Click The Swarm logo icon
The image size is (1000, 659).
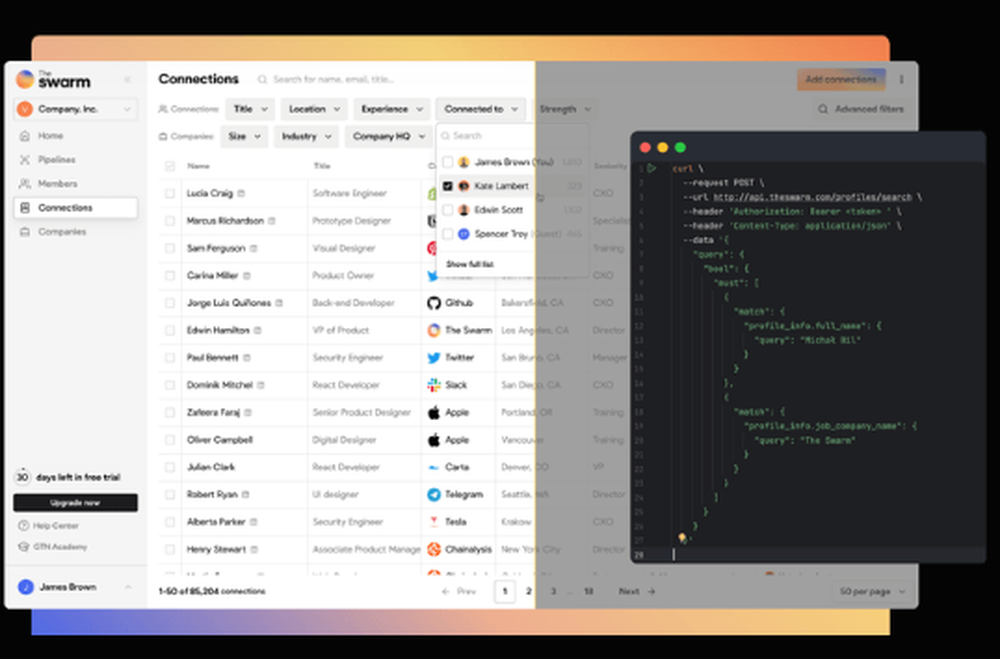click(x=25, y=79)
